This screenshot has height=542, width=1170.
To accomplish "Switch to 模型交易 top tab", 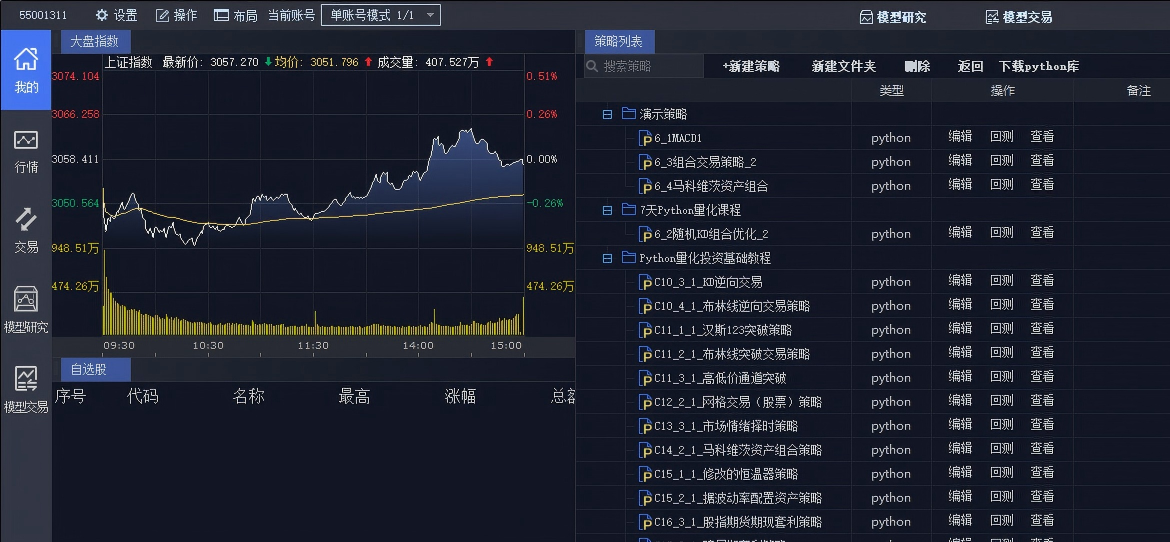I will coord(1018,17).
